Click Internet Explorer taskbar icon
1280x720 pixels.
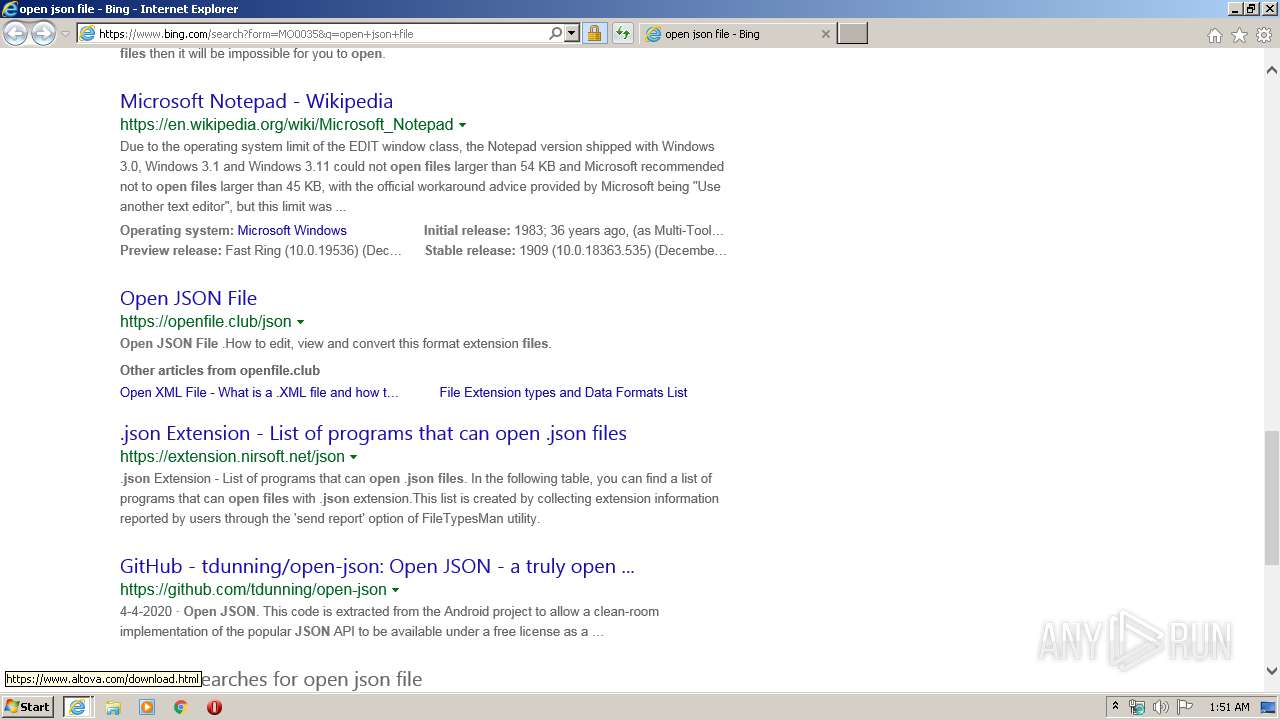[x=77, y=706]
